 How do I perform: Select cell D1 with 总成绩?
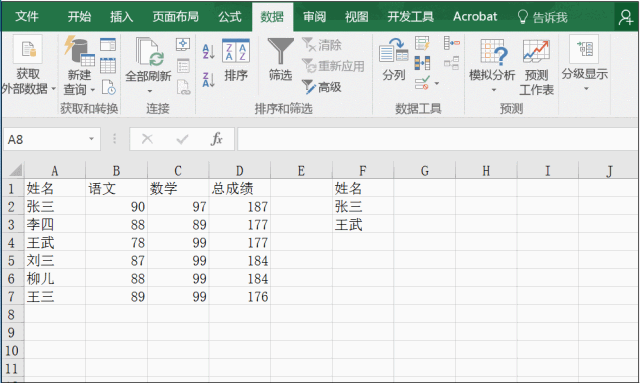[240, 189]
